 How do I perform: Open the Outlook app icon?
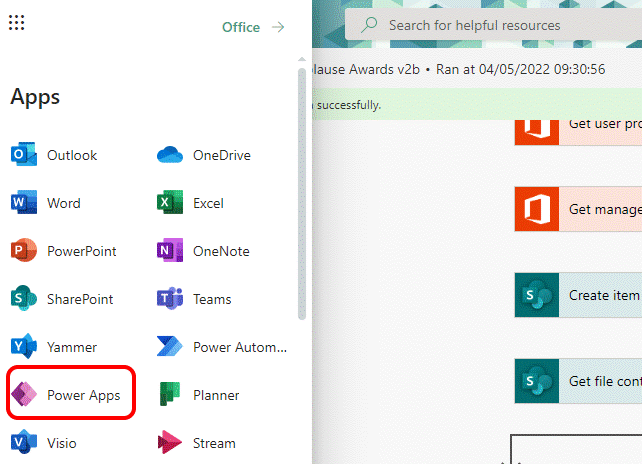click(24, 155)
